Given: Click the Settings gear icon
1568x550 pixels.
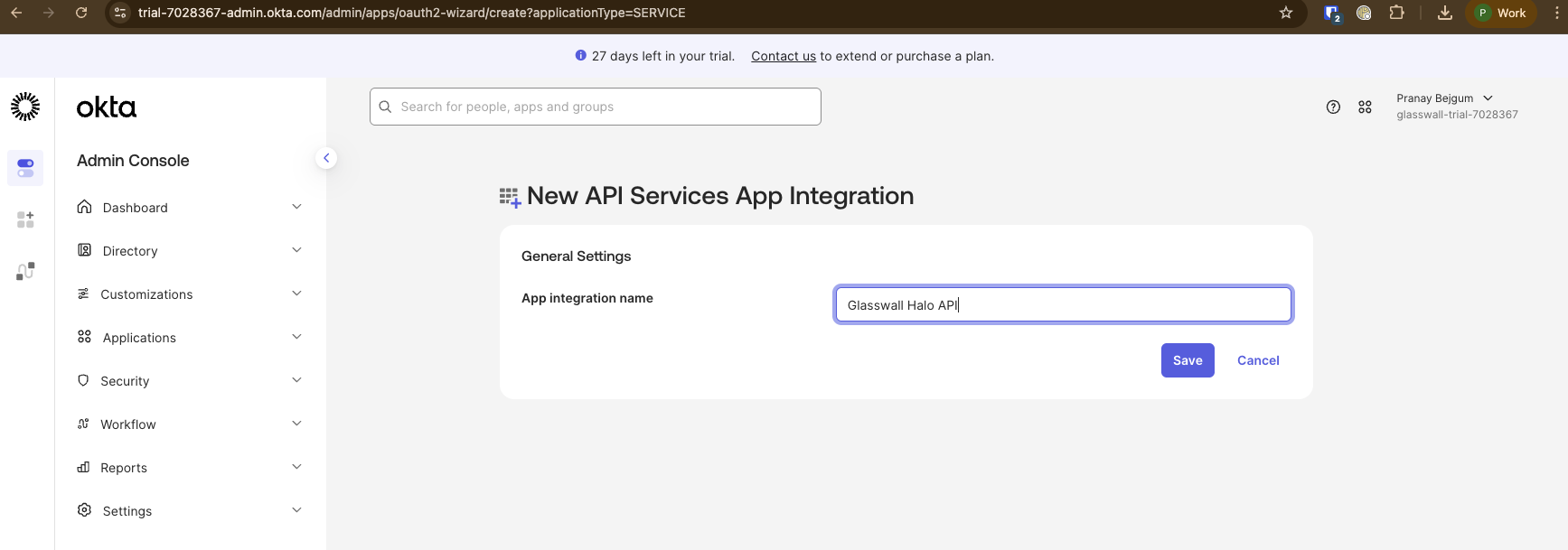Looking at the screenshot, I should (84, 510).
